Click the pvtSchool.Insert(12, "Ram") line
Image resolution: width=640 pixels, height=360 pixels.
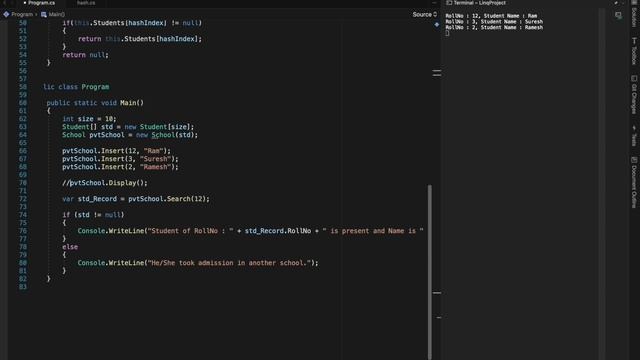coord(116,151)
